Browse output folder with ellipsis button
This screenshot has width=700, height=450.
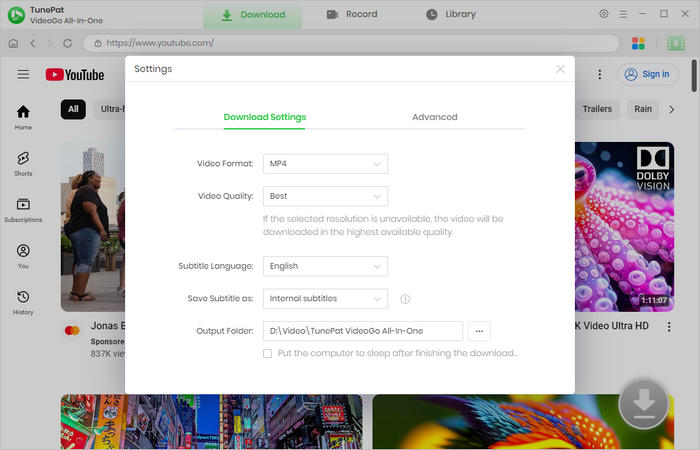[479, 331]
